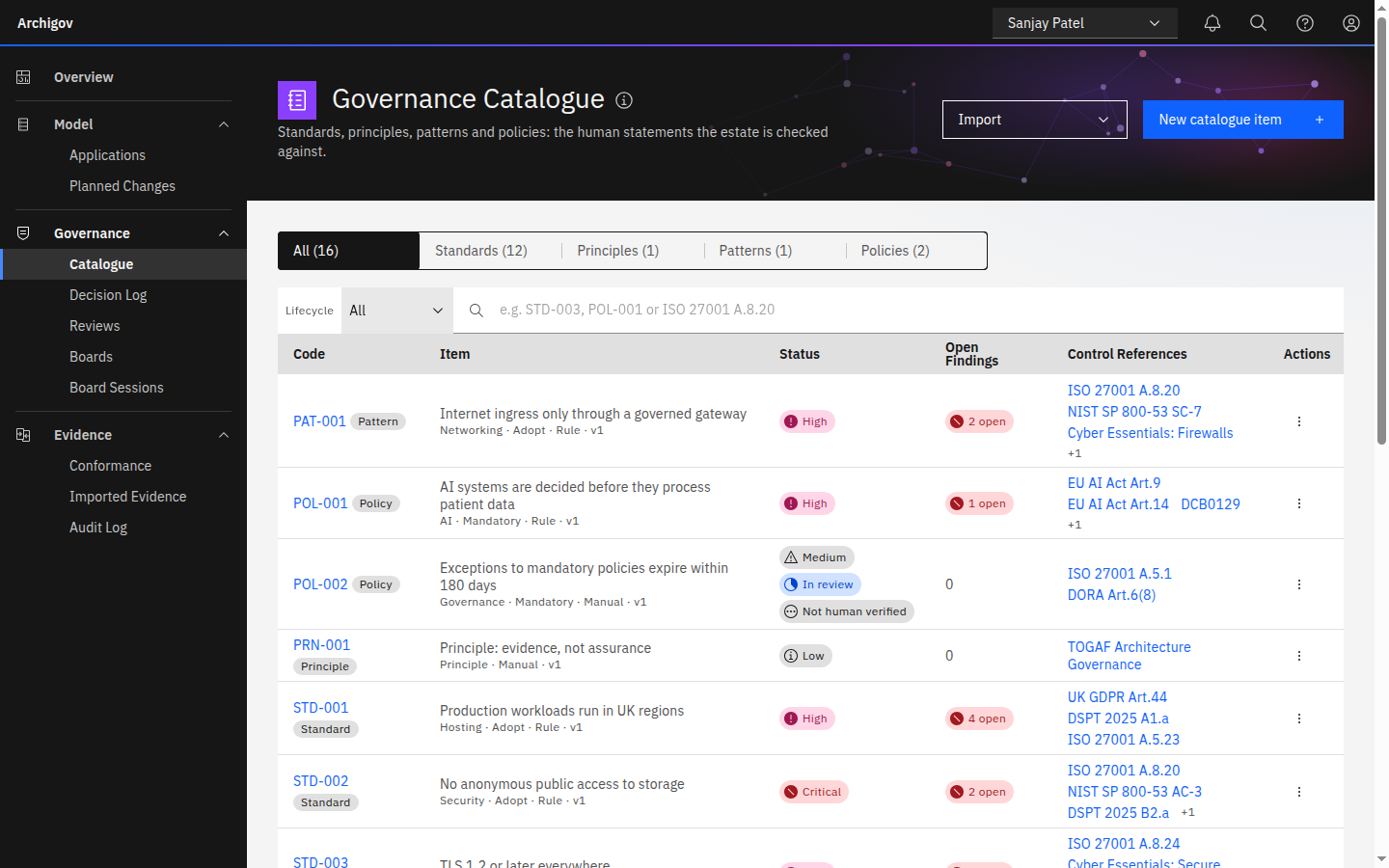The image size is (1389, 868).
Task: Open the user profile avatar icon
Action: tap(1351, 23)
